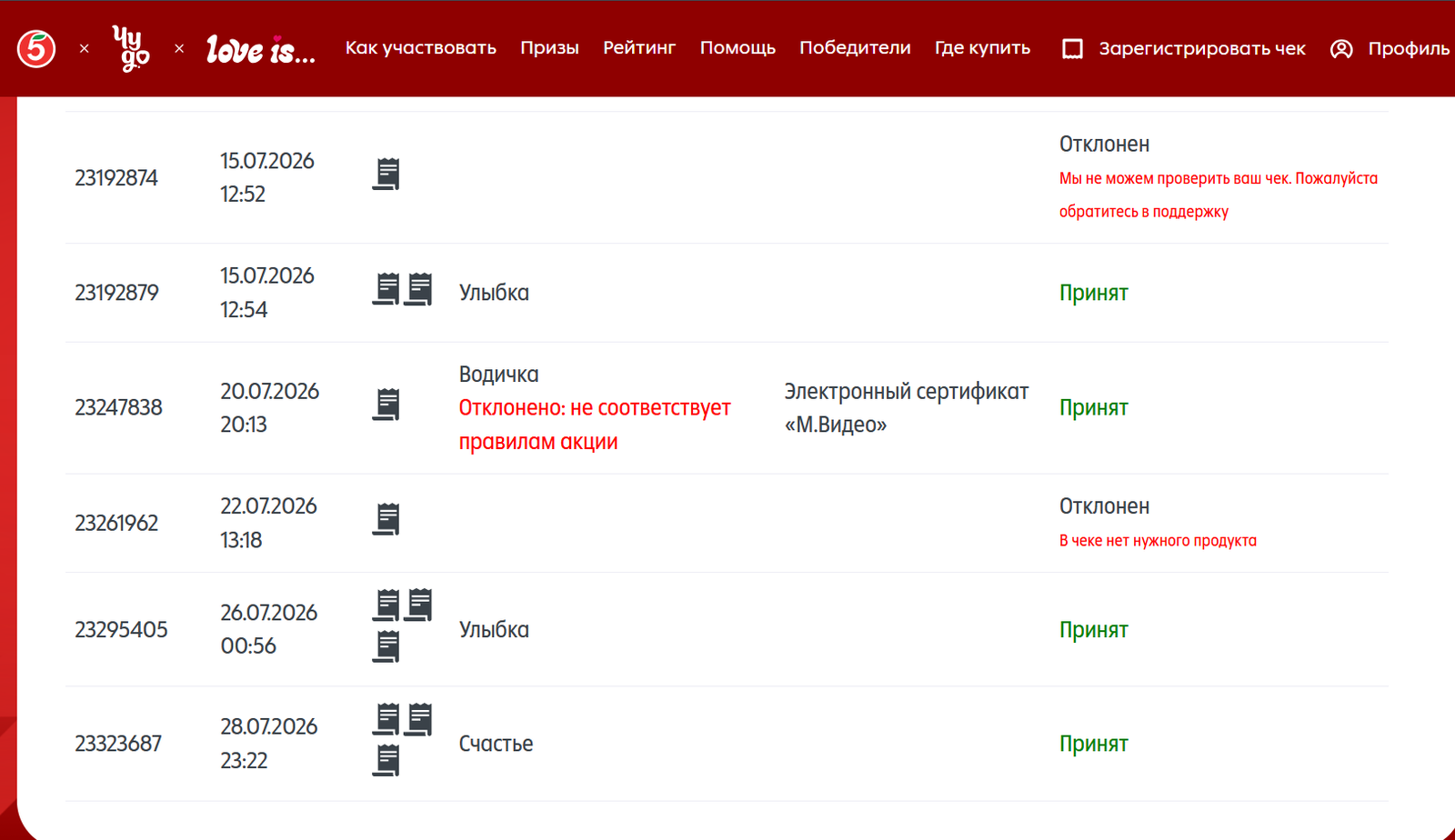
Task: Open Где купить page
Action: pyautogui.click(x=983, y=48)
